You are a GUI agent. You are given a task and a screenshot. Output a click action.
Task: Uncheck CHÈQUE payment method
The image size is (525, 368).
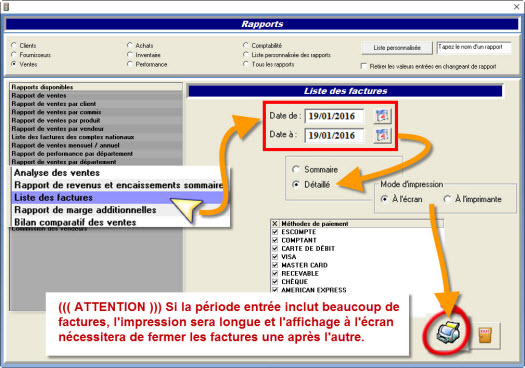(275, 282)
